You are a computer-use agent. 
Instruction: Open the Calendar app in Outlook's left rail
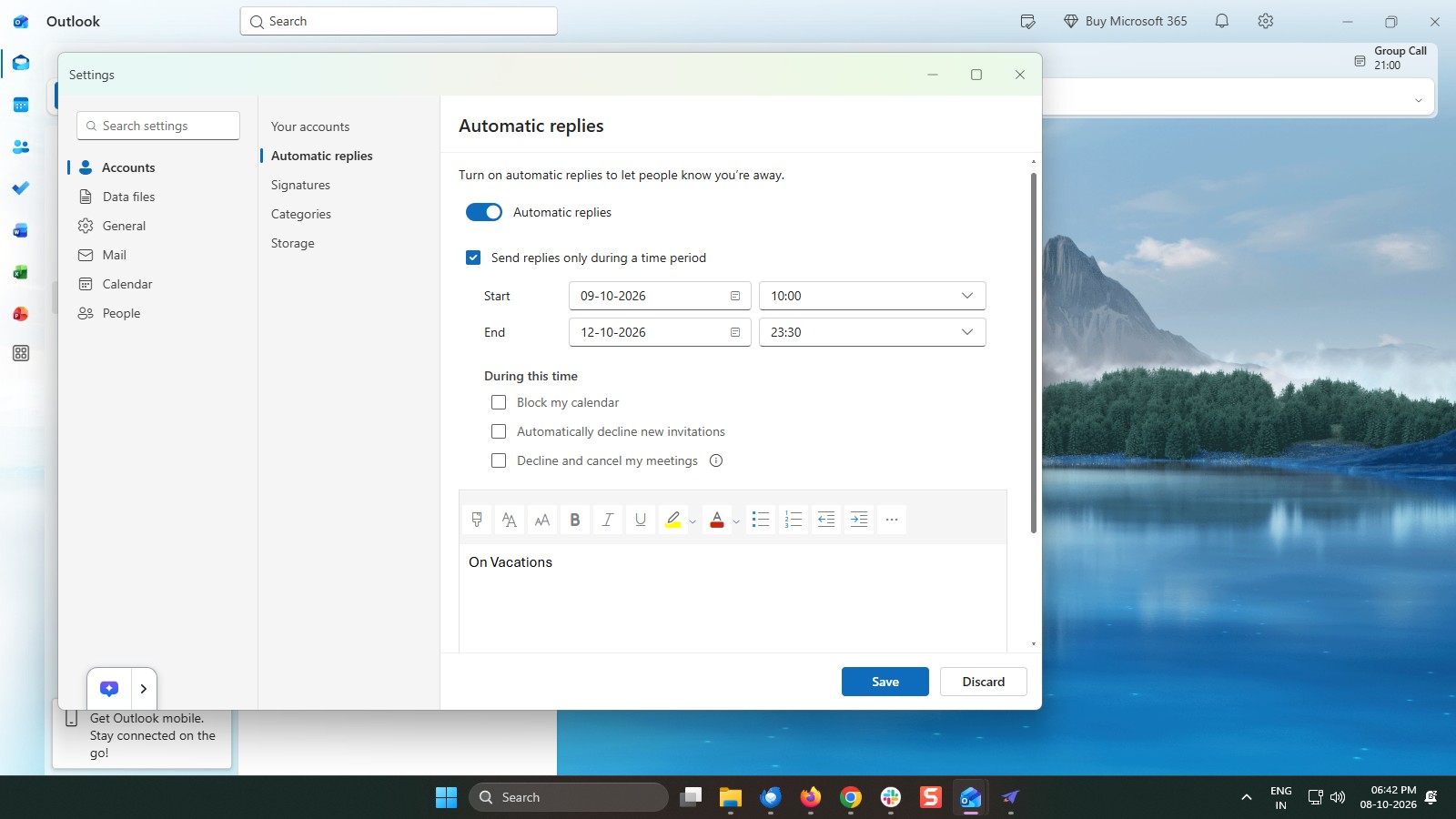point(21,105)
